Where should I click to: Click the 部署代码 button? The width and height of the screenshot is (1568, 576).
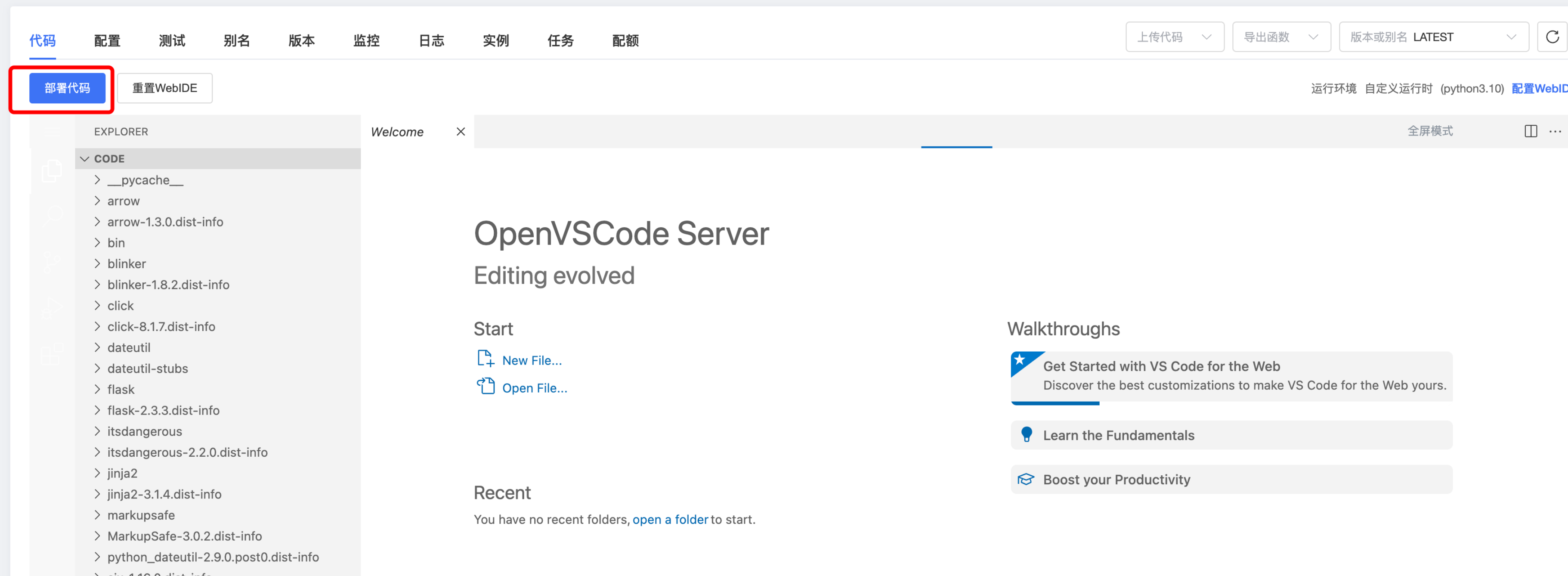pyautogui.click(x=67, y=88)
